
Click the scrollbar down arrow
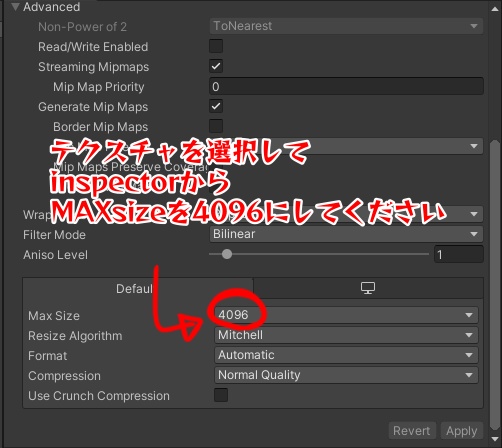pos(495,440)
